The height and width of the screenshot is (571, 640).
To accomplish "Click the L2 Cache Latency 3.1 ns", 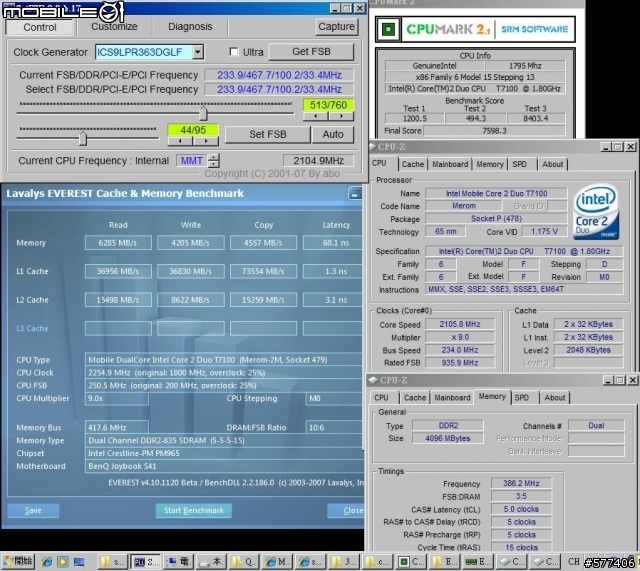I will [333, 300].
